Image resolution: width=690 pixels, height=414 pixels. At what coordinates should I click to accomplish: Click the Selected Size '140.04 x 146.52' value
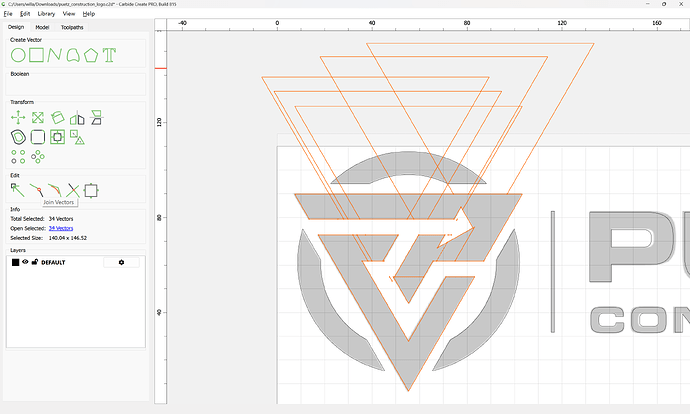click(x=68, y=238)
